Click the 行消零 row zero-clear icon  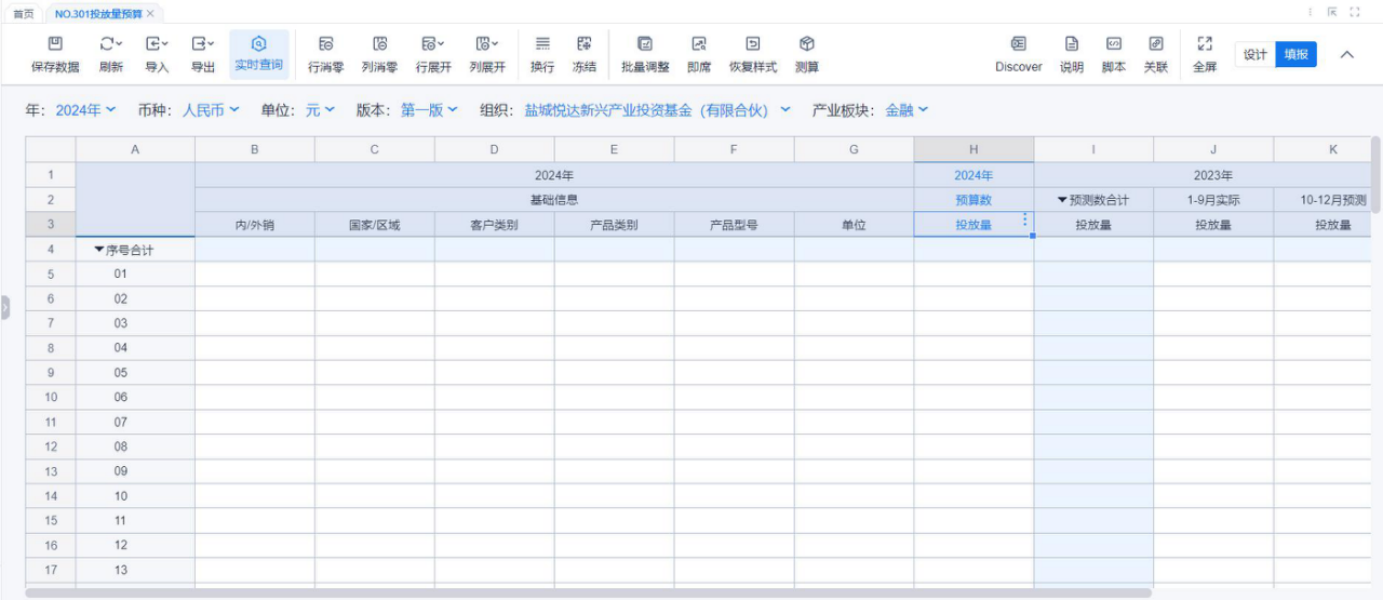[x=326, y=44]
